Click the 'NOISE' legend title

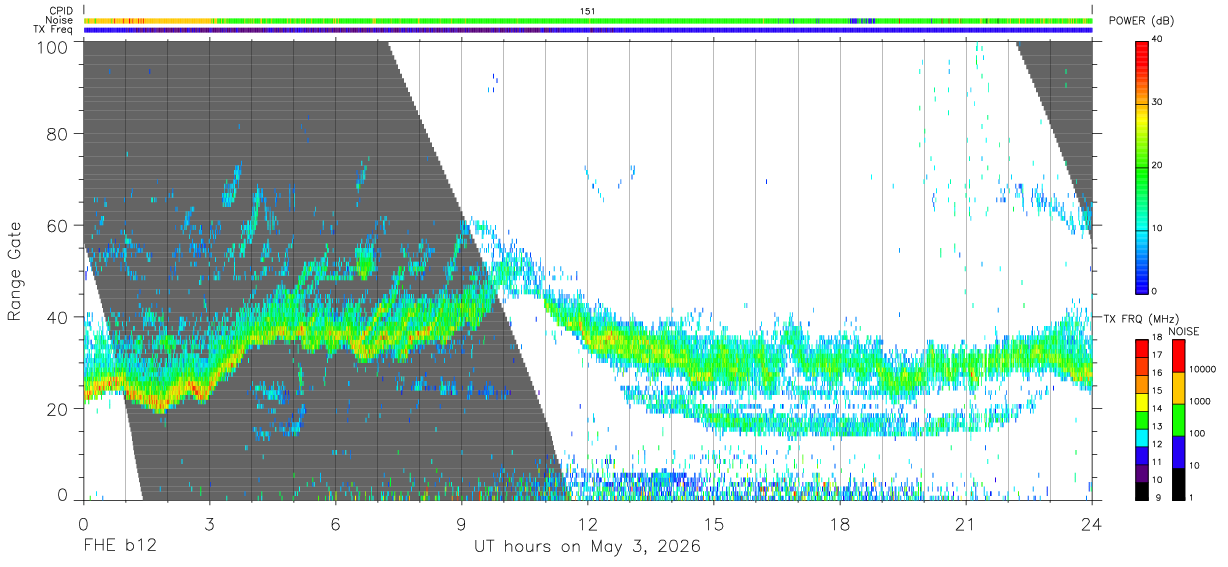coord(1183,331)
